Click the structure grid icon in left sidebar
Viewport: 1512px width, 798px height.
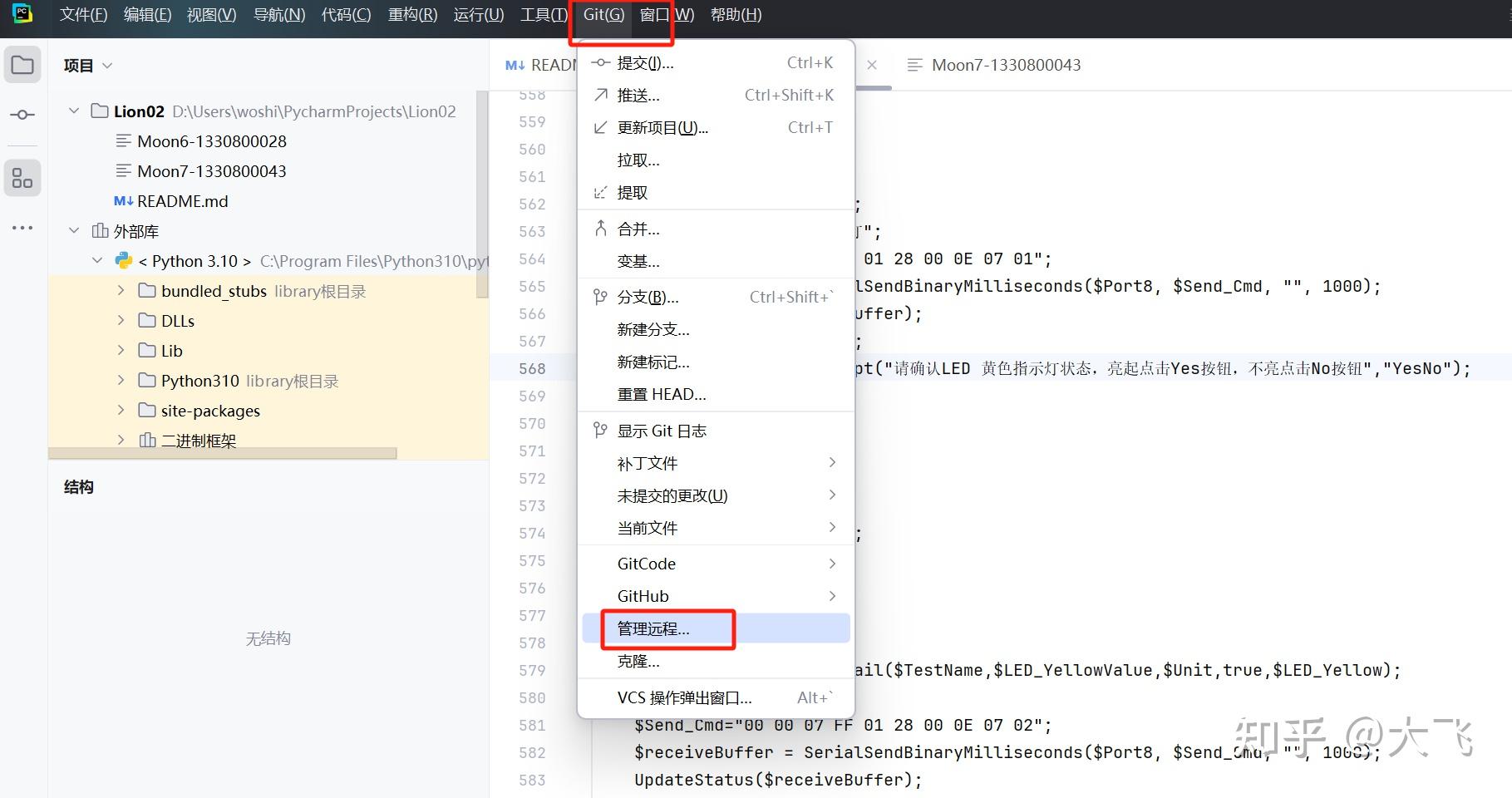22,177
